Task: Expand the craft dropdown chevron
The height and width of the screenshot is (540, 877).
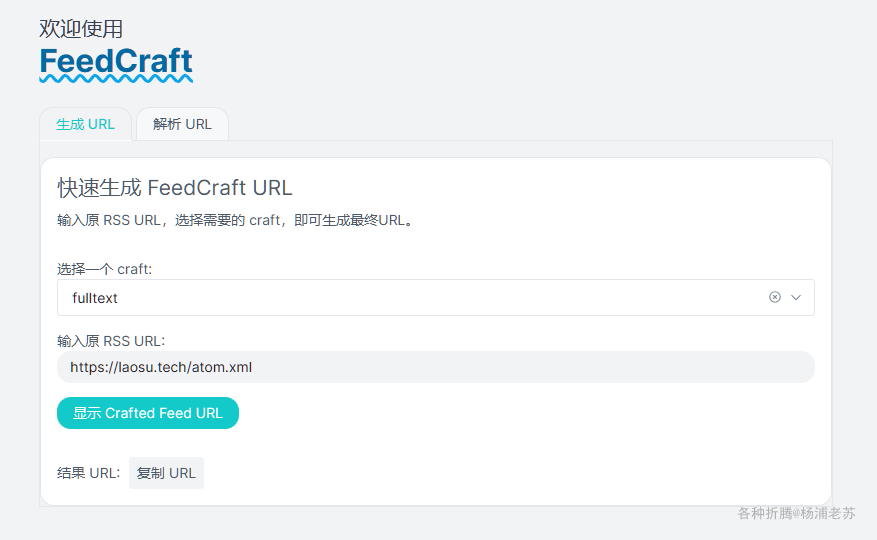Action: click(796, 297)
